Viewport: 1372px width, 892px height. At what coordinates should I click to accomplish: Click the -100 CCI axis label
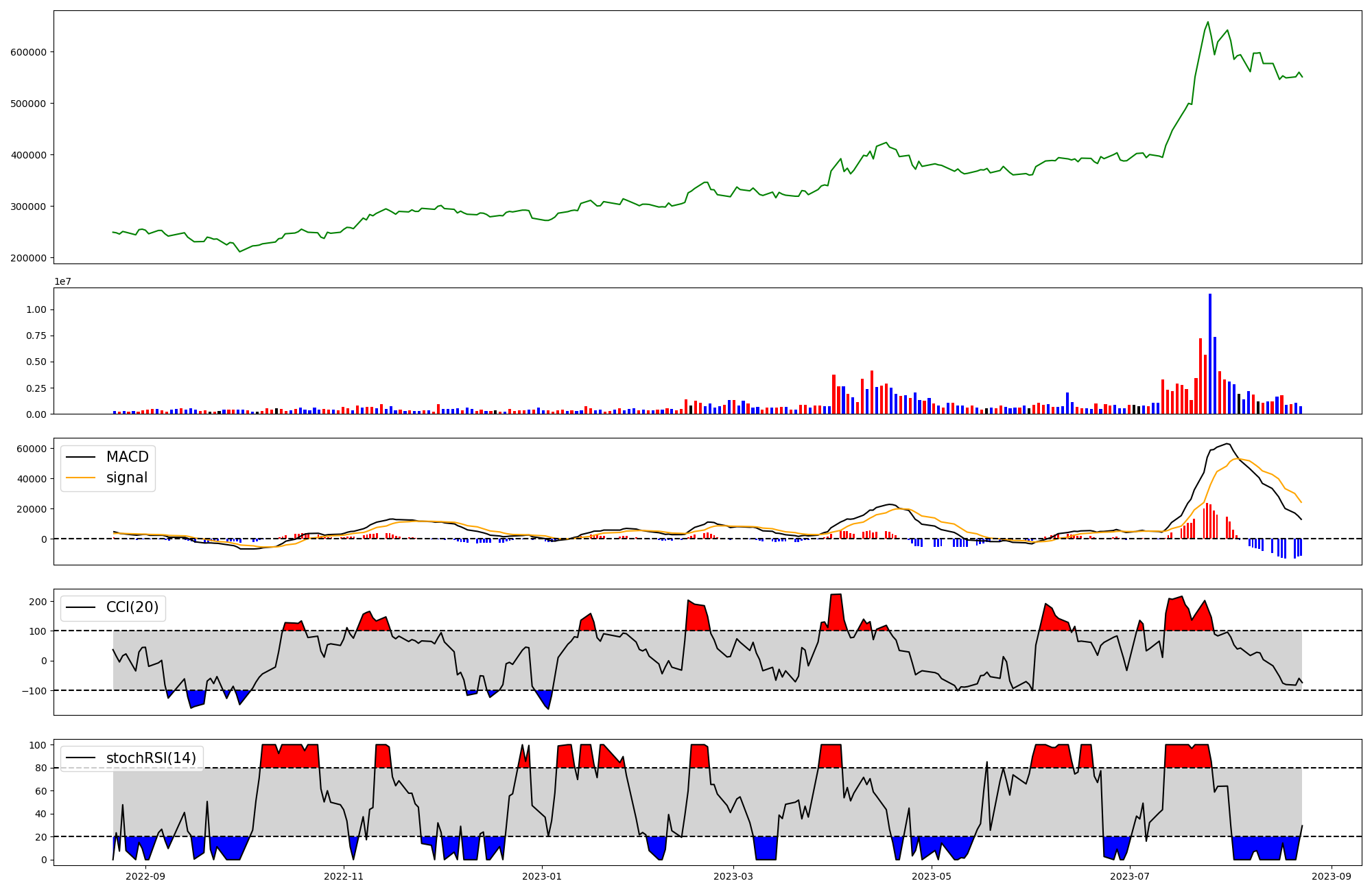point(34,691)
